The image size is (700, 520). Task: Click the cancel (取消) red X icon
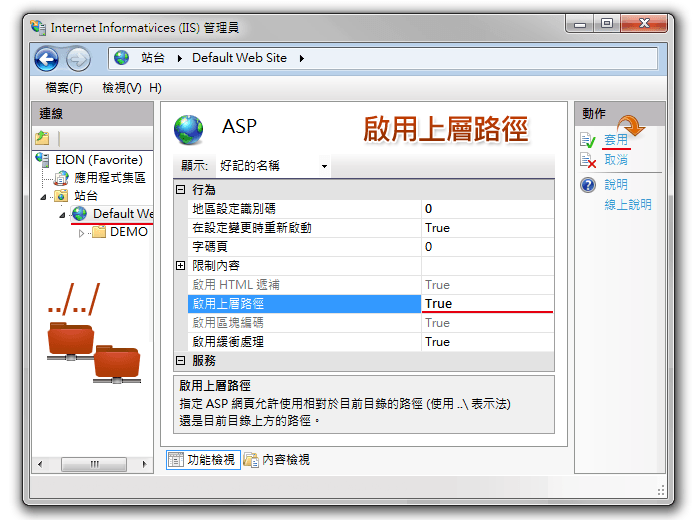click(588, 160)
